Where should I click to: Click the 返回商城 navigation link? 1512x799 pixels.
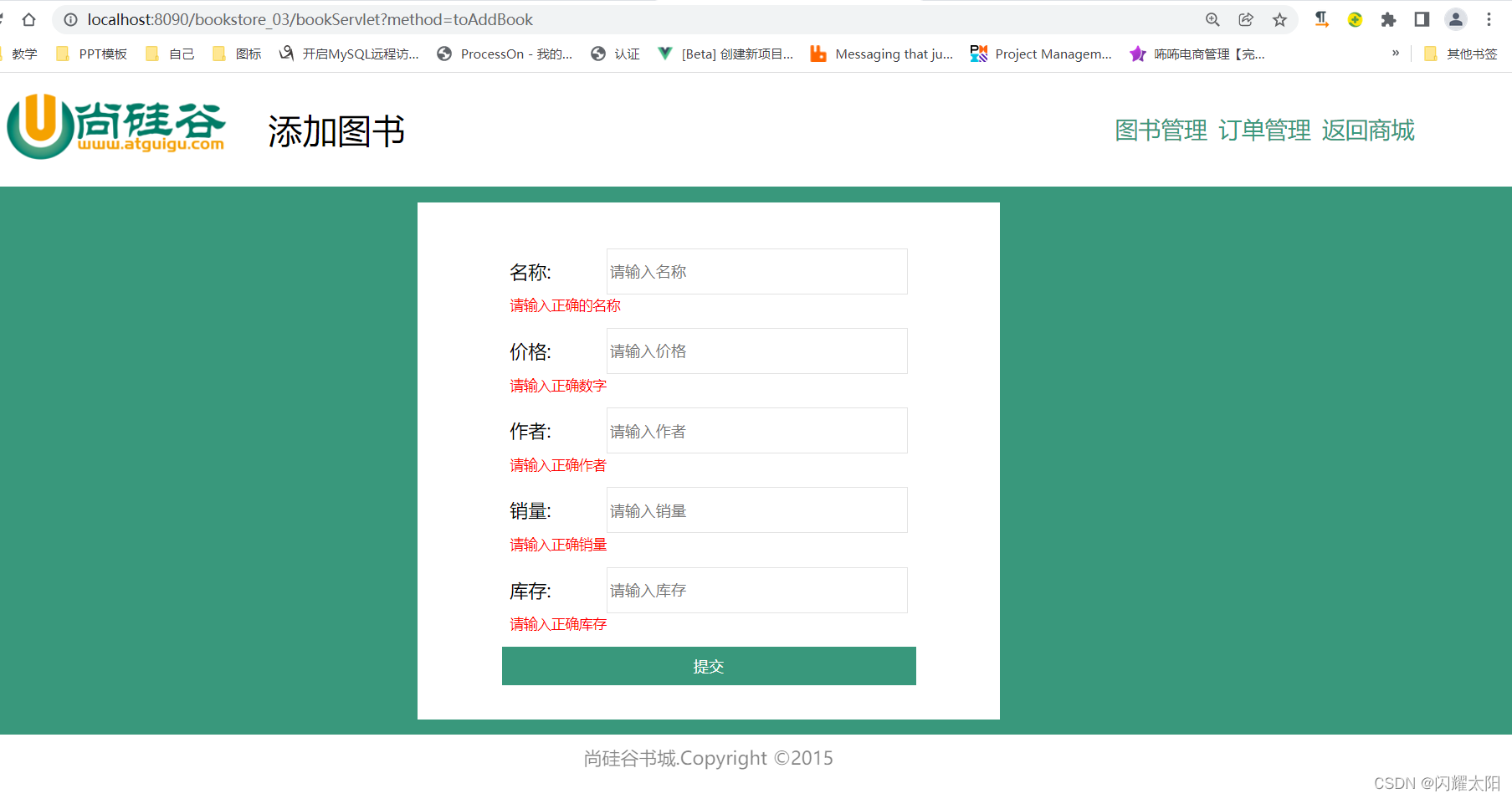(x=1368, y=131)
